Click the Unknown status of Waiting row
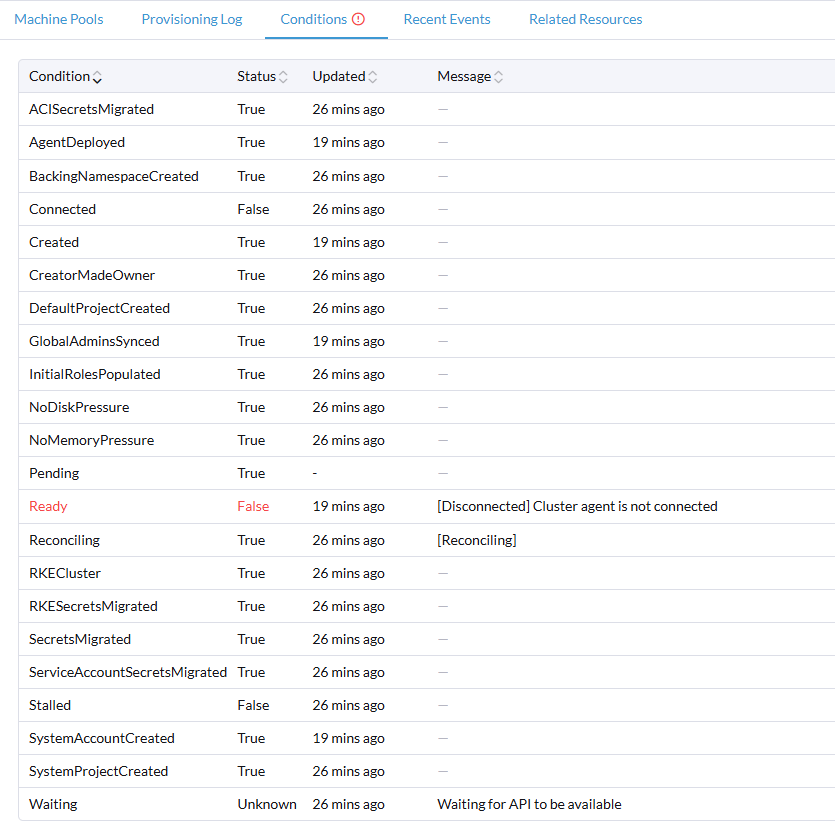The image size is (835, 835). 267,805
